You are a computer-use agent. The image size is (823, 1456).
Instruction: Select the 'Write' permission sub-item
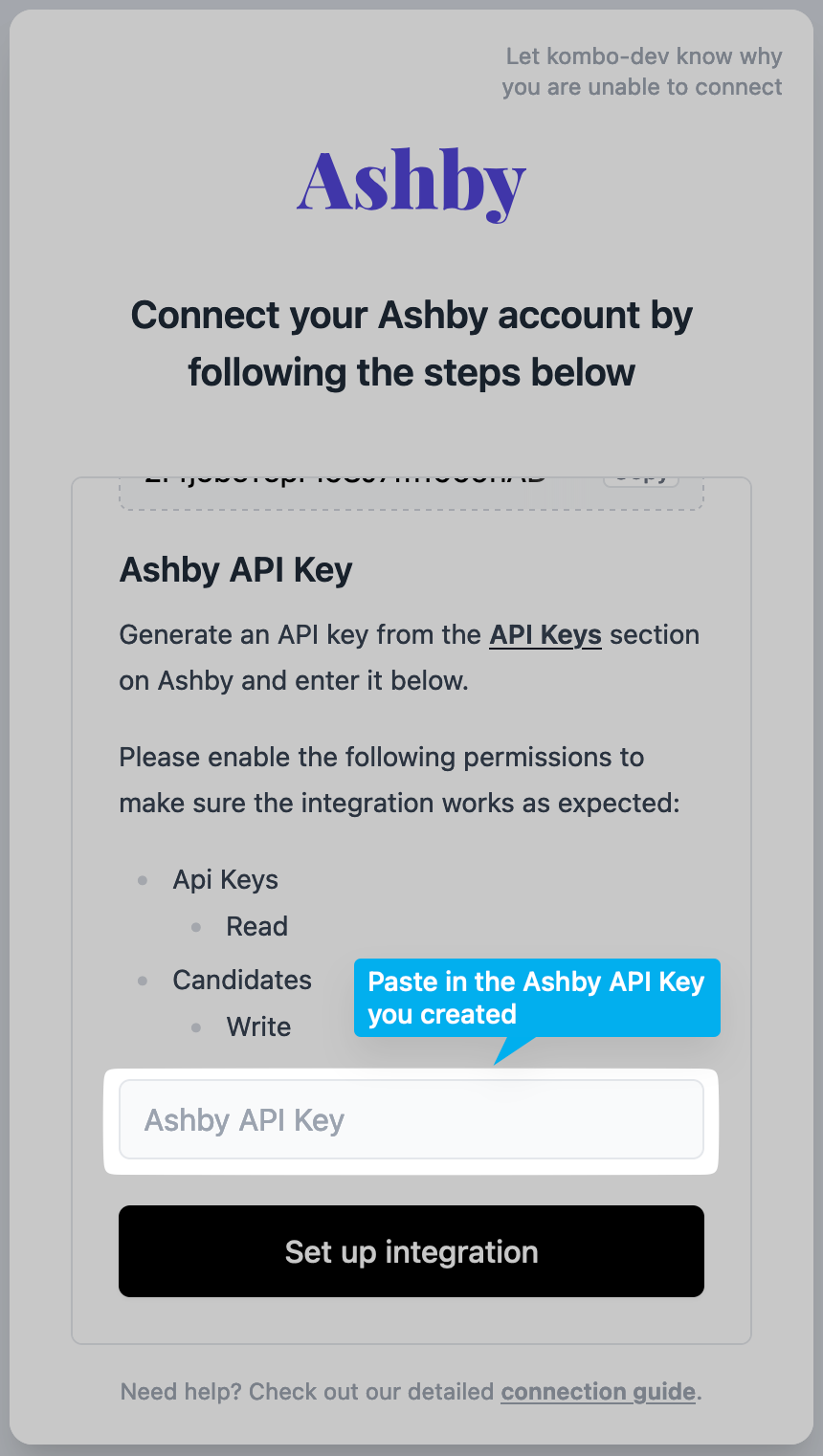pos(258,1026)
